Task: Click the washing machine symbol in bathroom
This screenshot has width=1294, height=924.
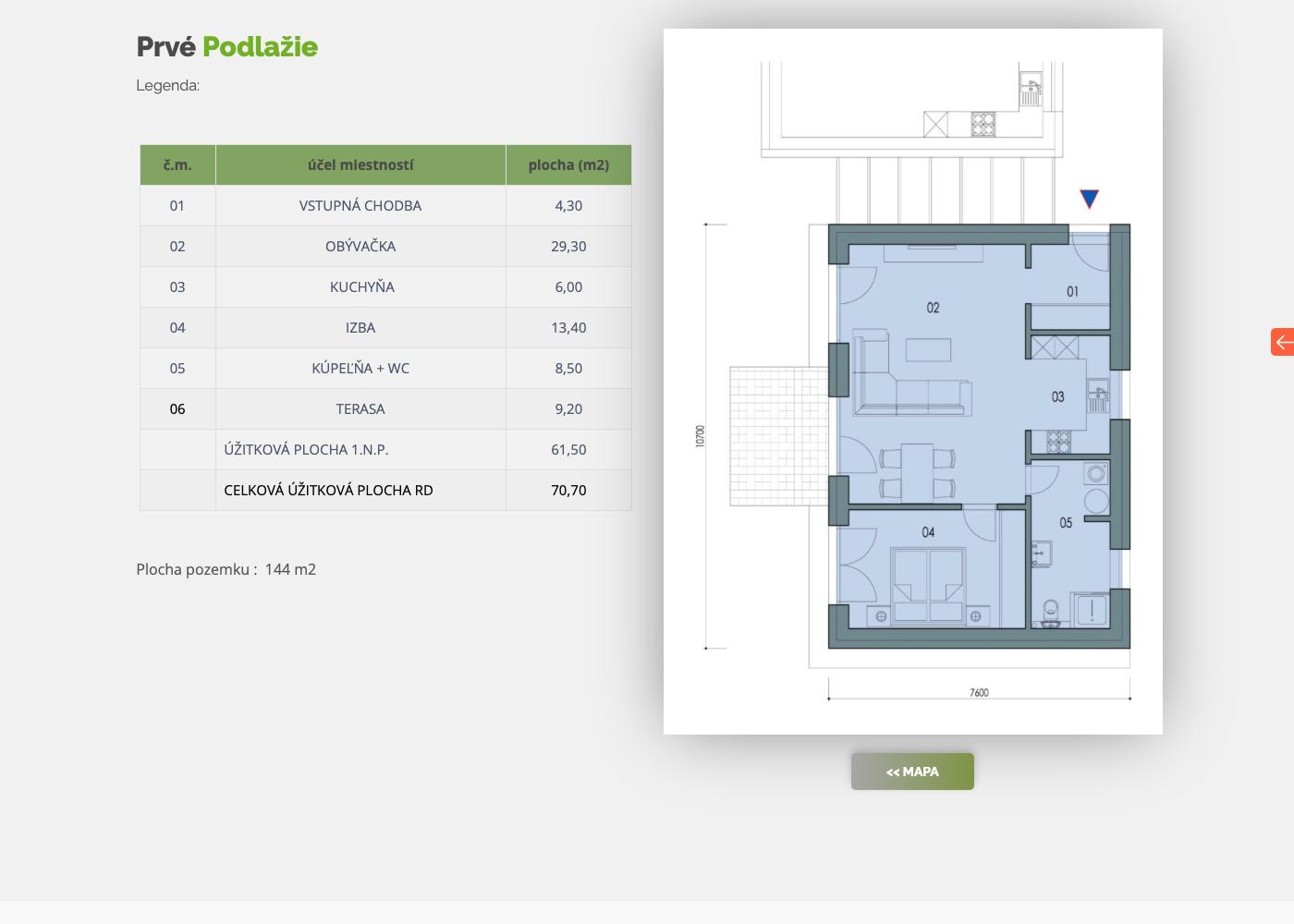Action: tap(1096, 475)
